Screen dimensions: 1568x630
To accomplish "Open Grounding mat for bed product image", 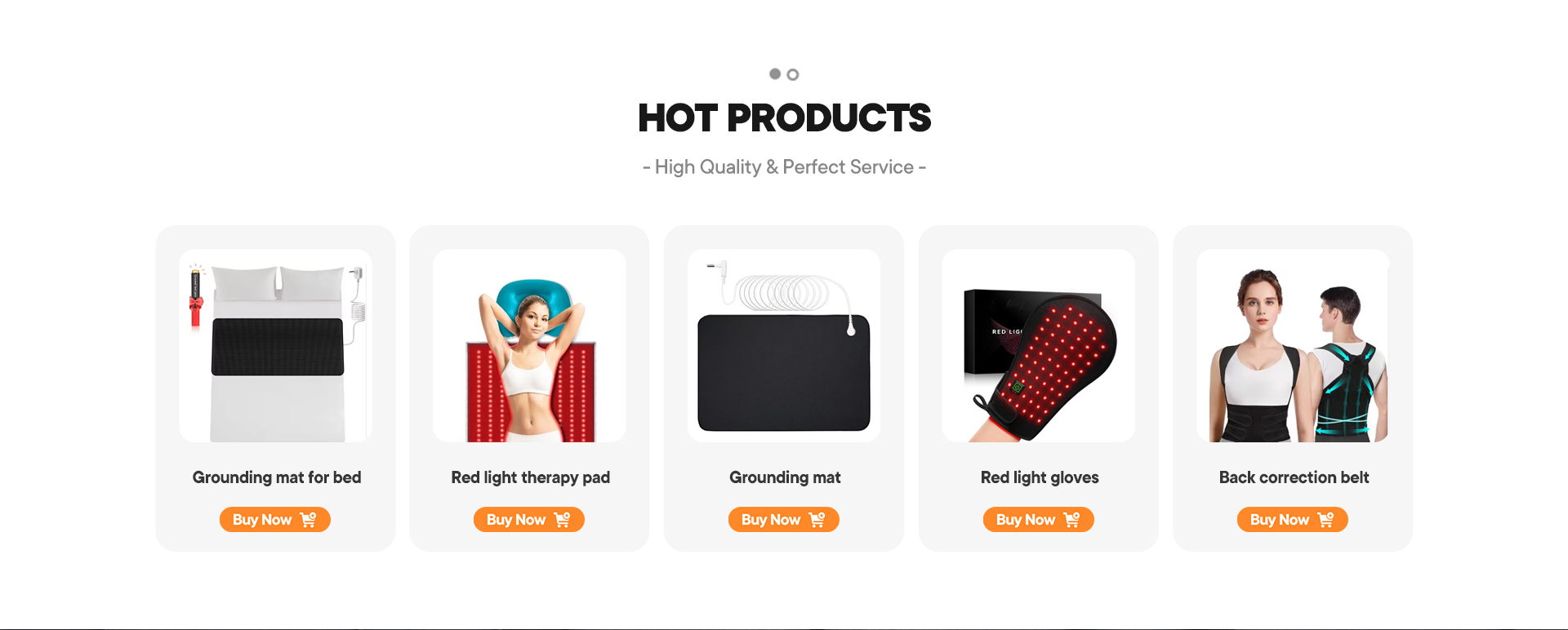I will pos(276,346).
